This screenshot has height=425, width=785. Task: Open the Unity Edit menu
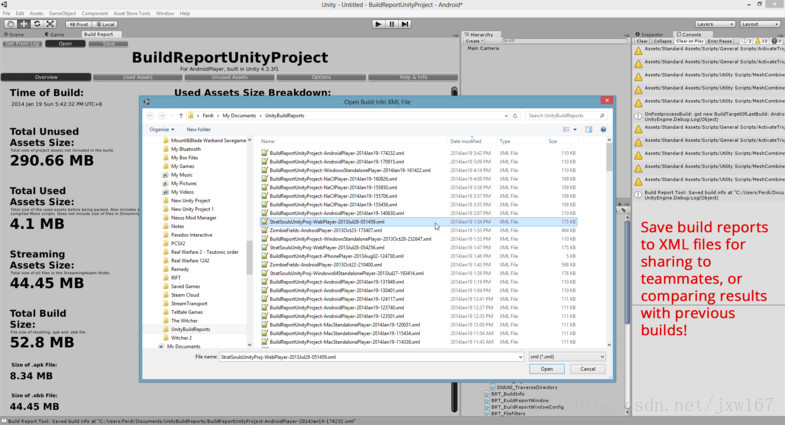(x=20, y=14)
